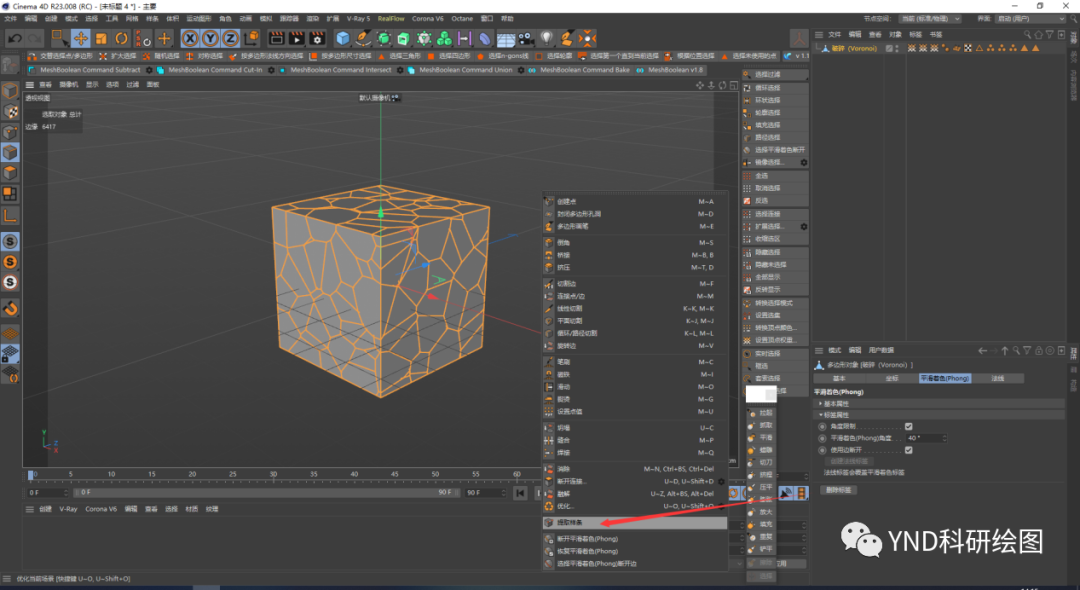Open Corona V6 menu in material manager
The width and height of the screenshot is (1080, 590).
[x=101, y=509]
